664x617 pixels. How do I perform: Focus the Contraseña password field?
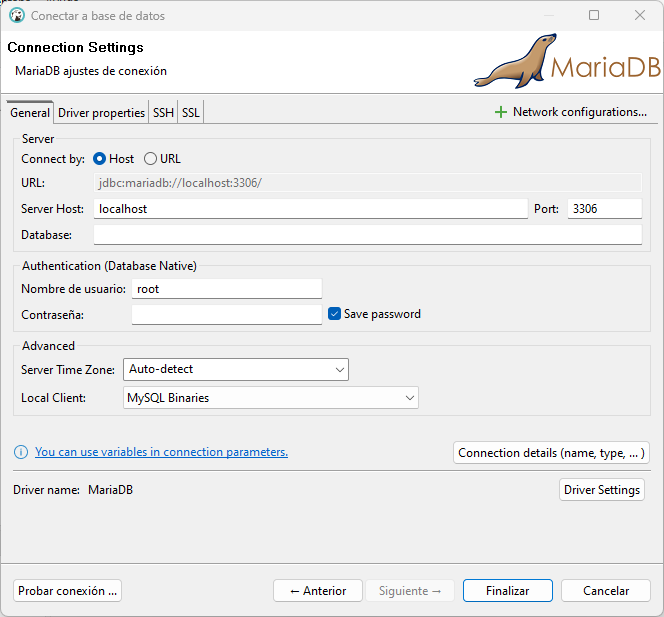pos(227,314)
